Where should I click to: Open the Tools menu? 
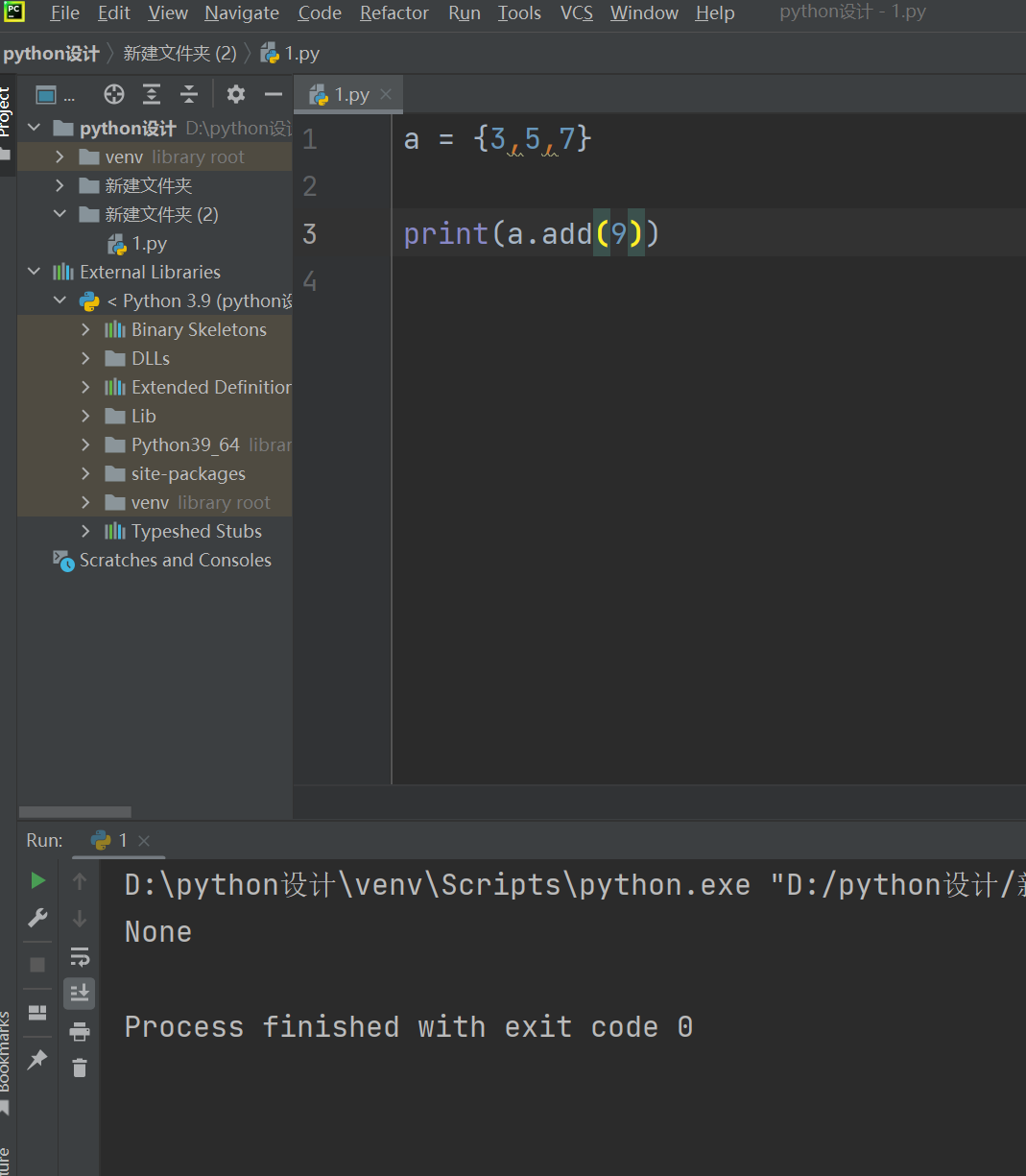[519, 13]
